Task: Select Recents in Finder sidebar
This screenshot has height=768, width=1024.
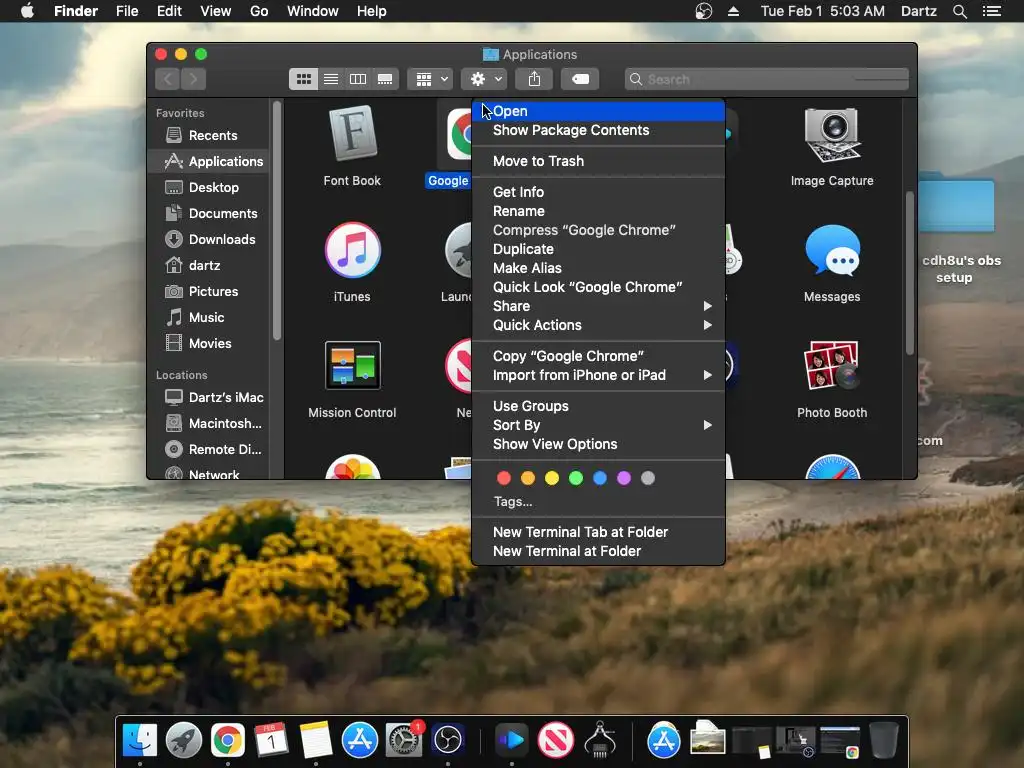Action: click(x=209, y=135)
